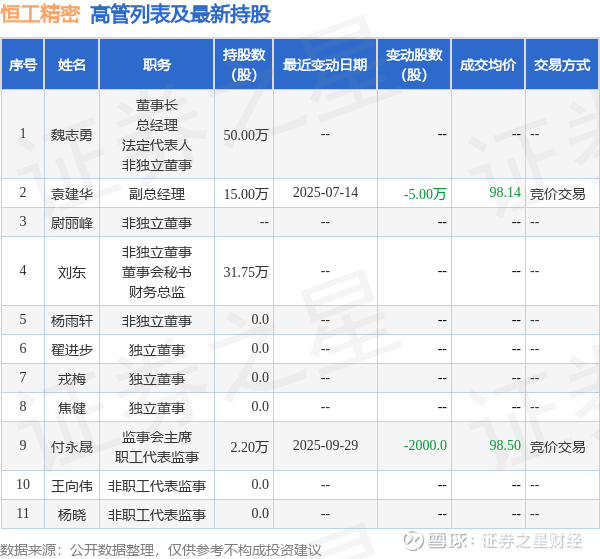Click 非职工代表监事 in 王向伟's row
This screenshot has width=600, height=559.
coord(157,486)
